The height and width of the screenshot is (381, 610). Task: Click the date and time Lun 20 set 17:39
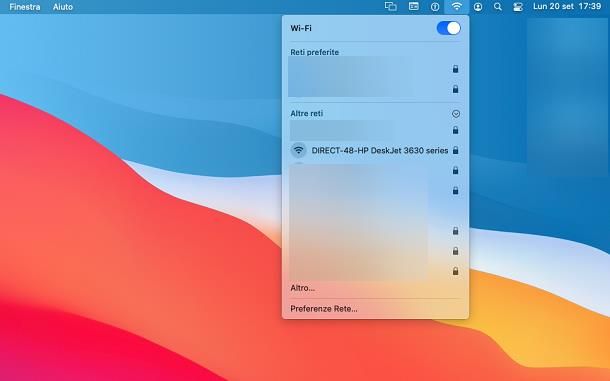pos(567,6)
